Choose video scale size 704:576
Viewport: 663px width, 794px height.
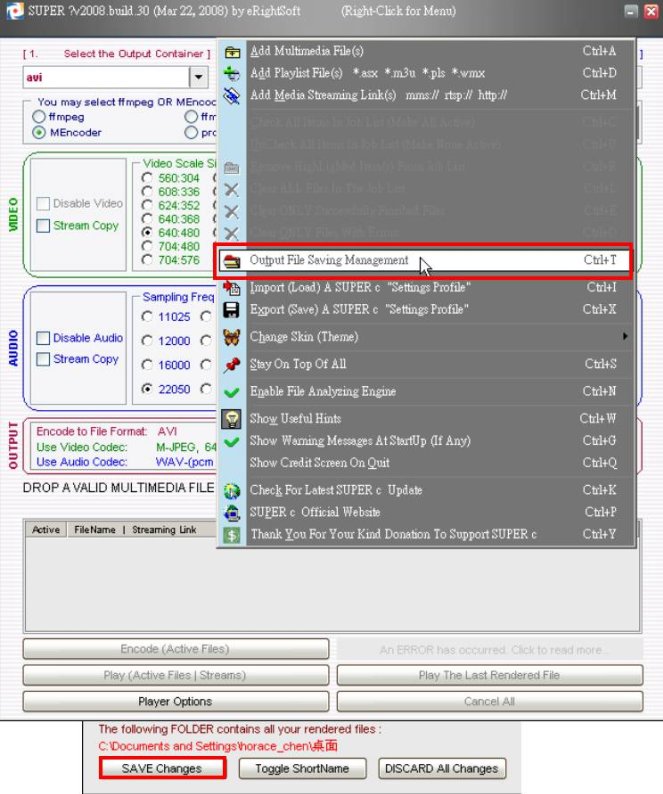147,260
